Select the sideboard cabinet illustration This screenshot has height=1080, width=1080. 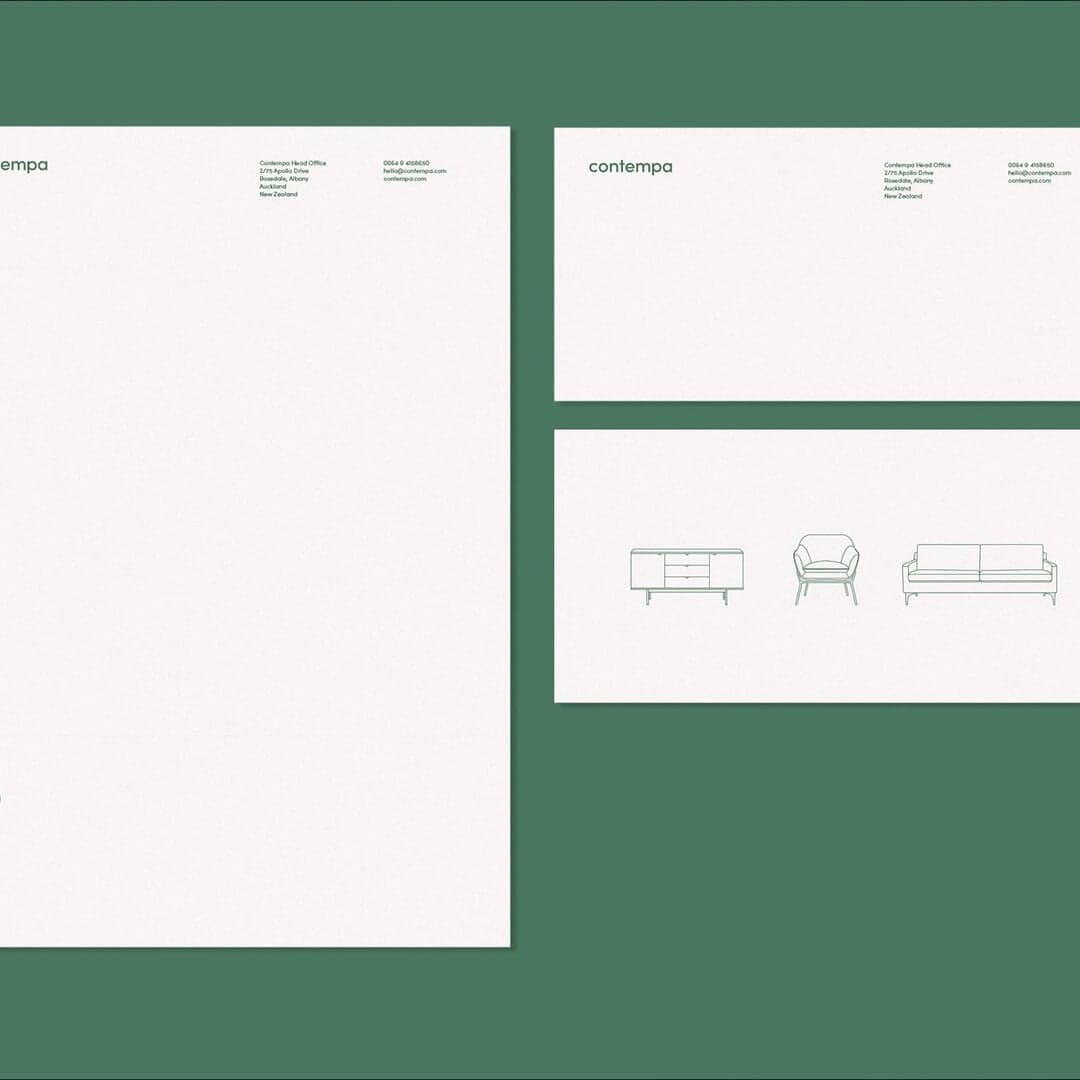688,575
